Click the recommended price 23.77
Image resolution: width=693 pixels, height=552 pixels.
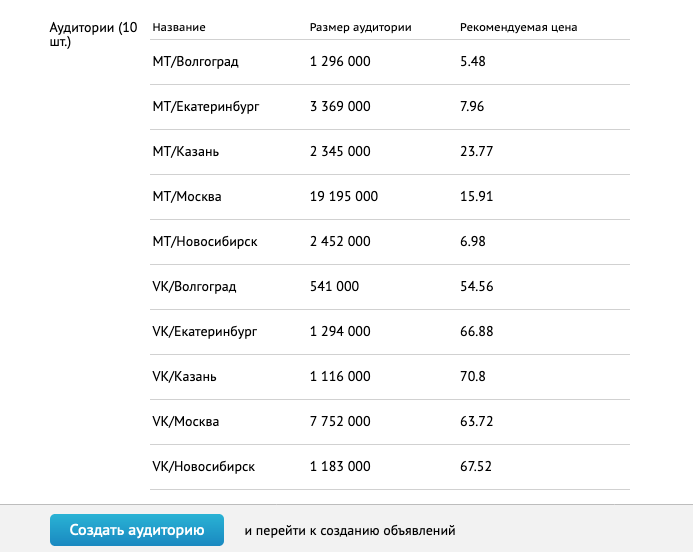click(x=476, y=152)
